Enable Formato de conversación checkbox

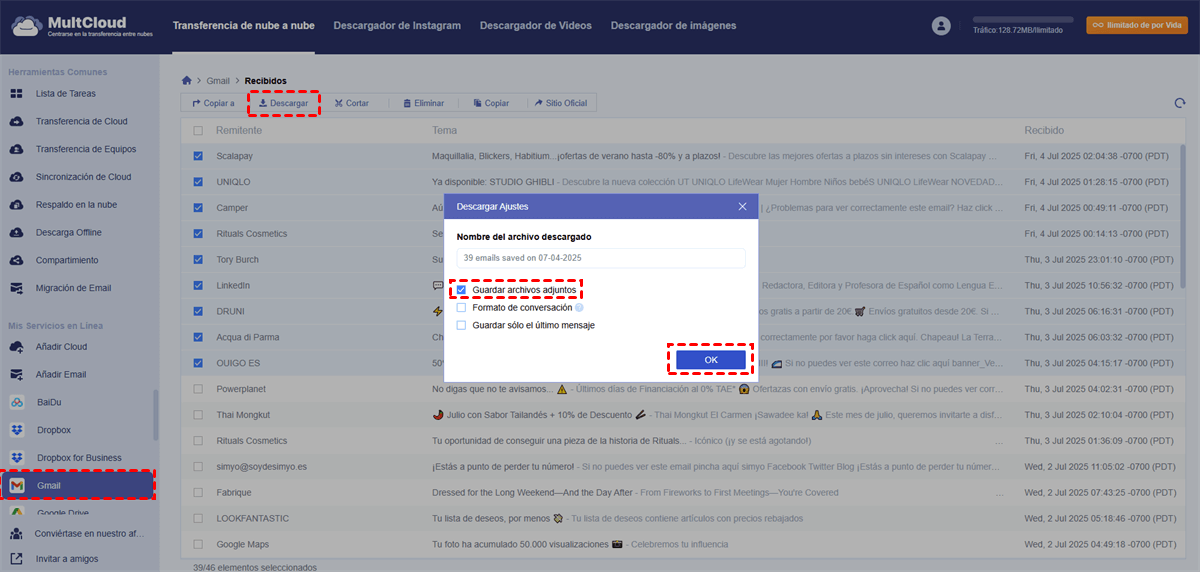pyautogui.click(x=461, y=308)
